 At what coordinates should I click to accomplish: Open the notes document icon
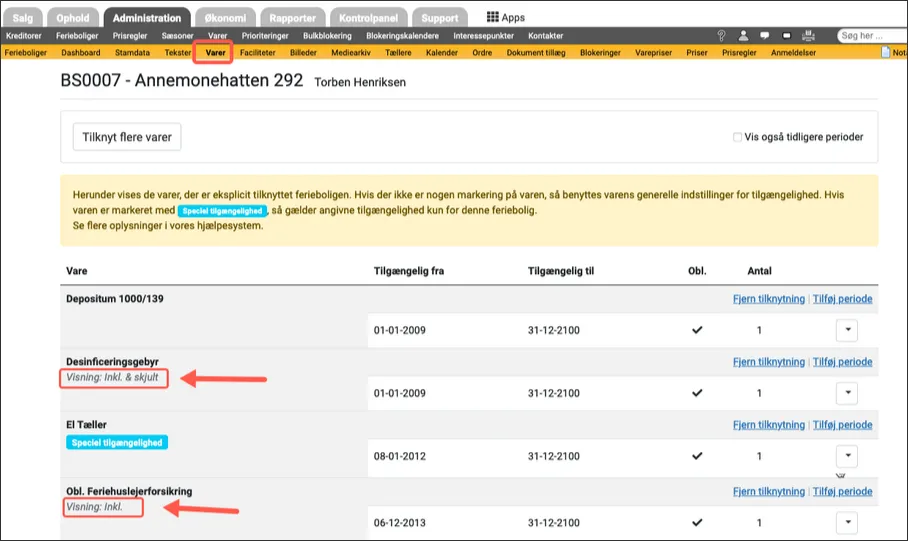point(886,52)
